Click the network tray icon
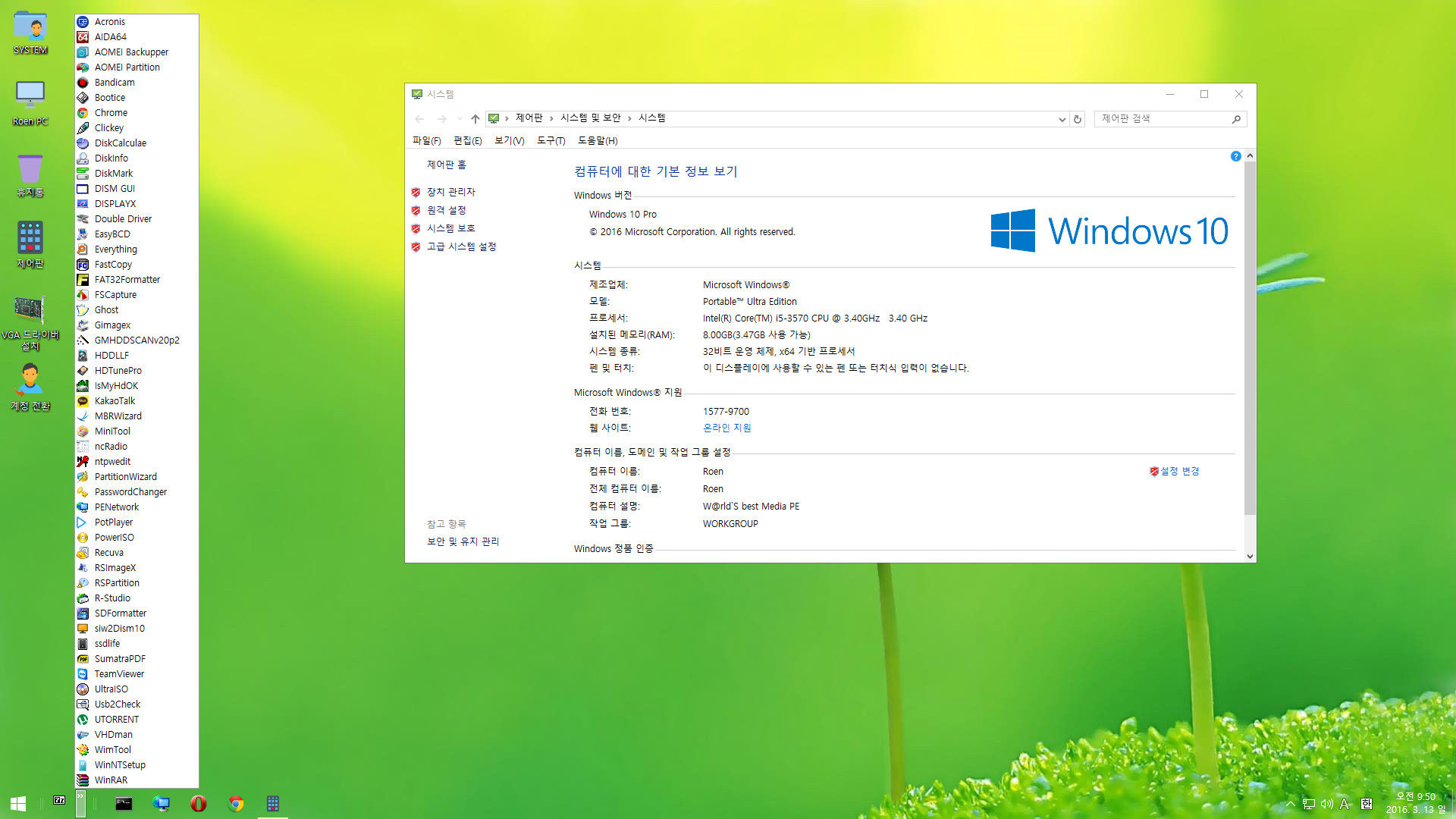 pyautogui.click(x=1309, y=804)
